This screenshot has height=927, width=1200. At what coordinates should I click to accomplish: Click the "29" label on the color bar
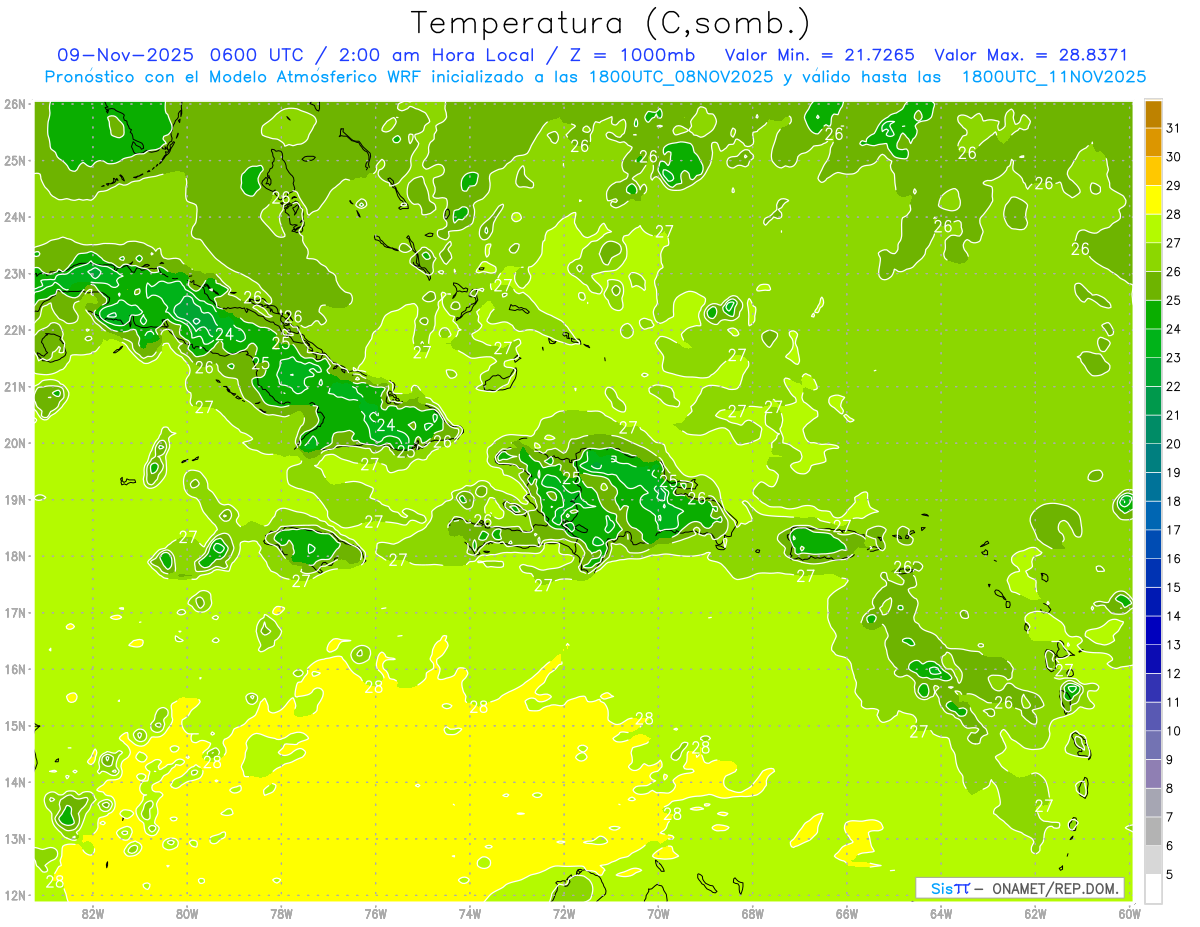pos(1173,185)
